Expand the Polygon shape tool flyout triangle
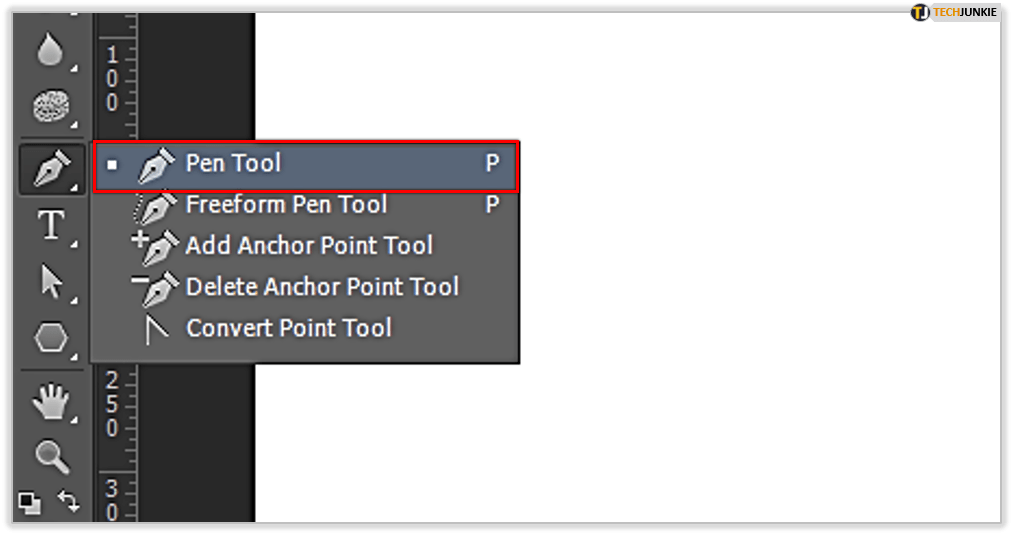This screenshot has height=535, width=1013. 74,354
